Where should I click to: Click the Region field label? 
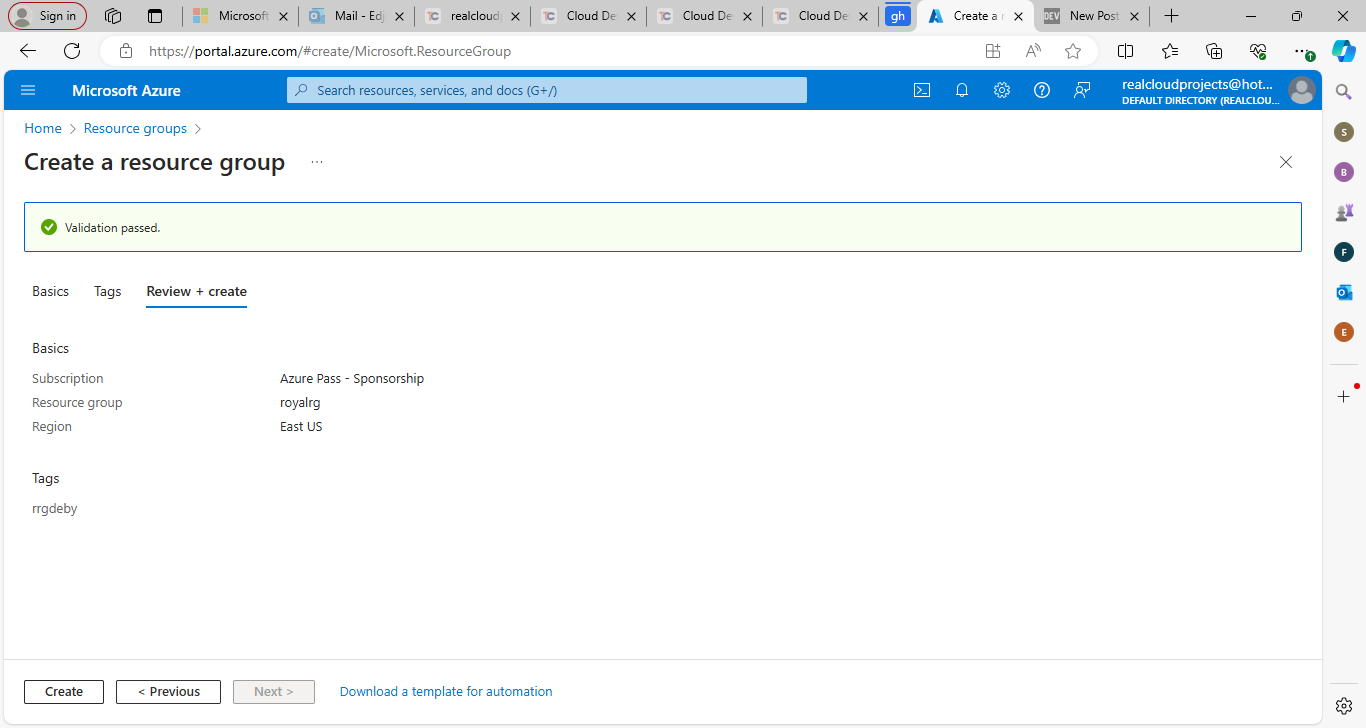tap(52, 427)
